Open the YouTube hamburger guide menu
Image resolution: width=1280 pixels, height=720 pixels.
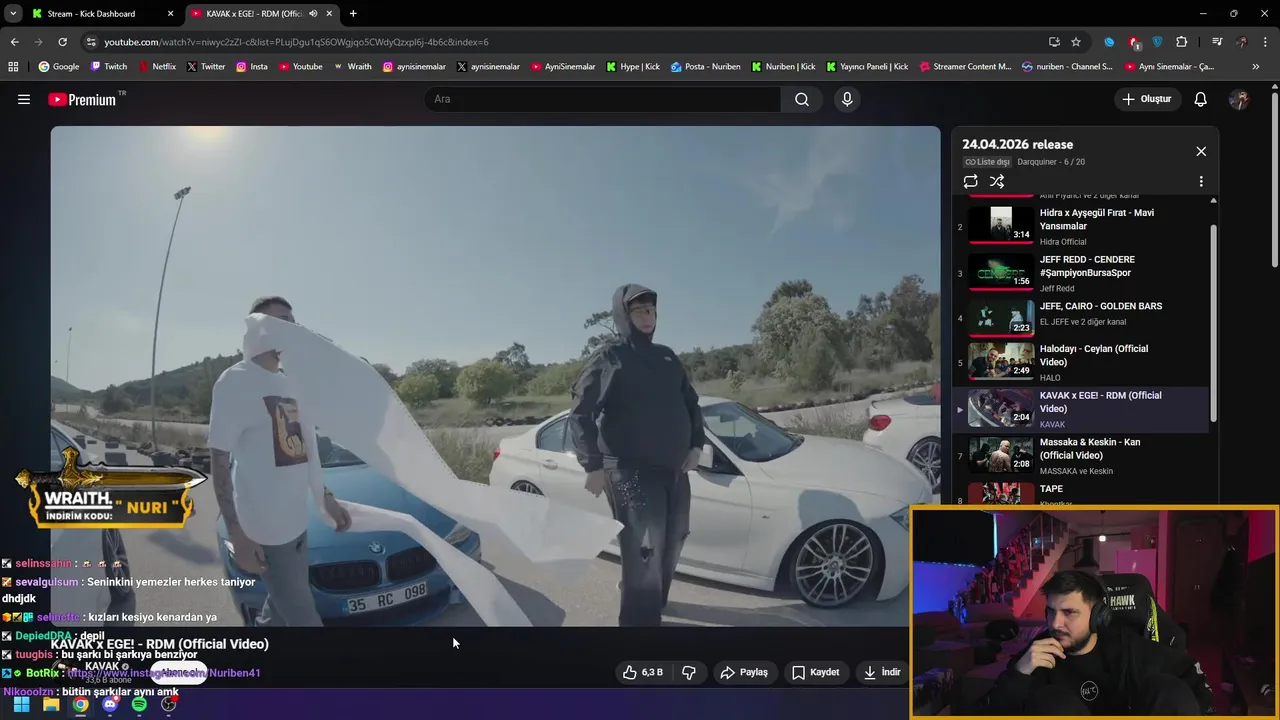[x=24, y=99]
